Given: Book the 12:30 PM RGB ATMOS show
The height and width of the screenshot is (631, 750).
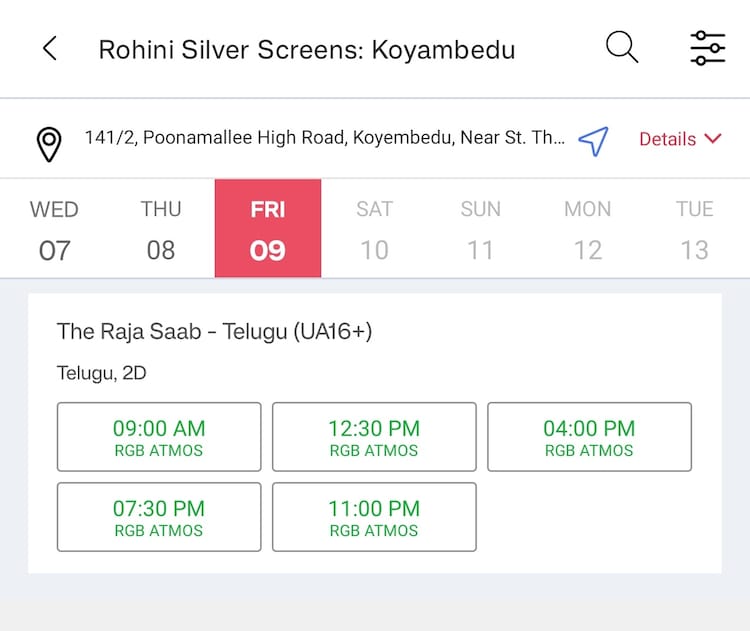Looking at the screenshot, I should (374, 437).
